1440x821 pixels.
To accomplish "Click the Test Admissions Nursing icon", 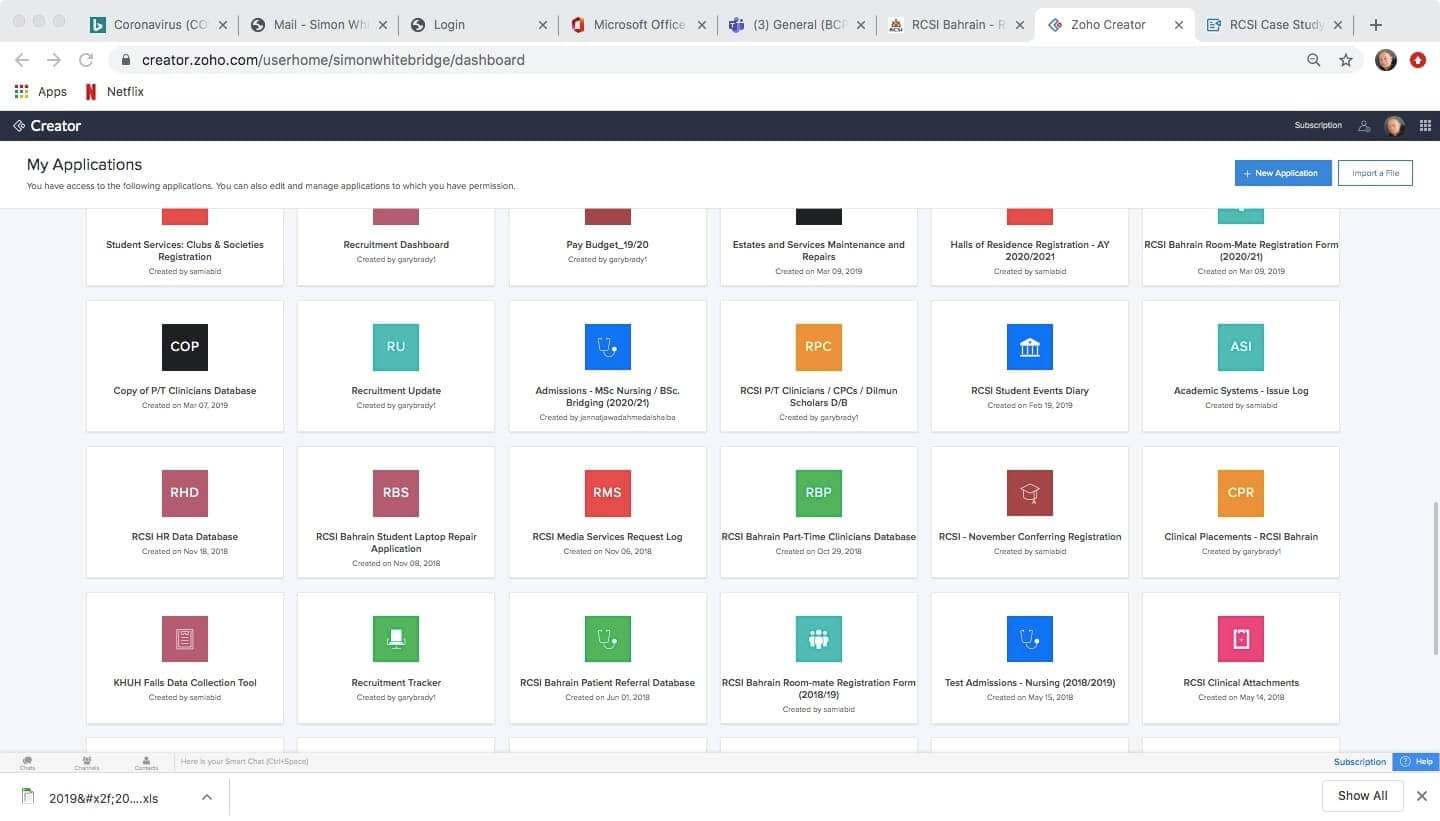I will pyautogui.click(x=1030, y=639).
